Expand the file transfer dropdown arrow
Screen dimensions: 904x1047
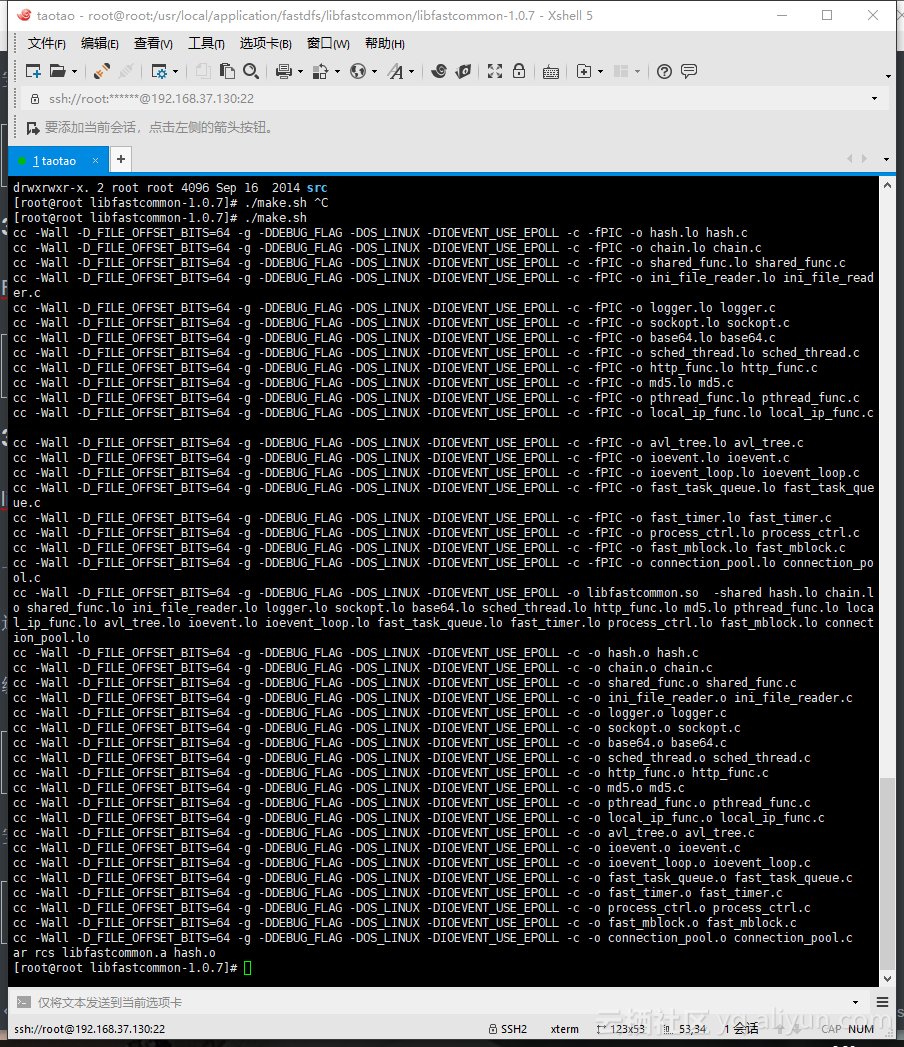(x=337, y=71)
